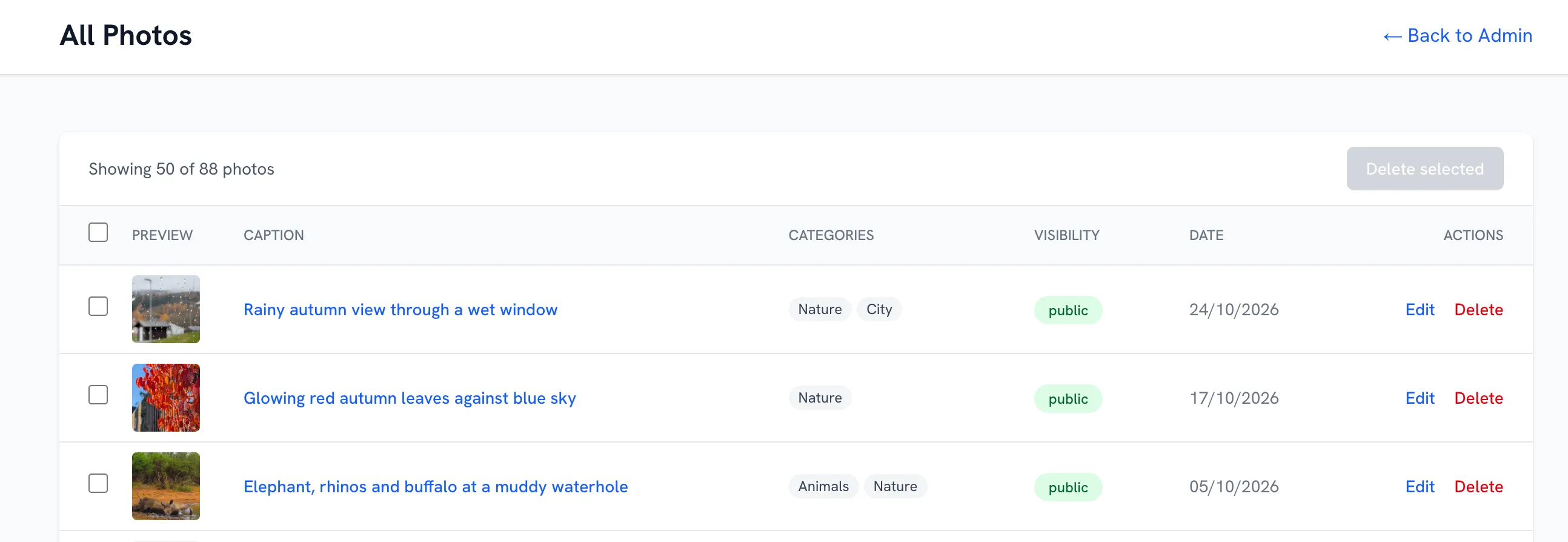
Task: Open the rainy window photo thumbnail
Action: [165, 309]
